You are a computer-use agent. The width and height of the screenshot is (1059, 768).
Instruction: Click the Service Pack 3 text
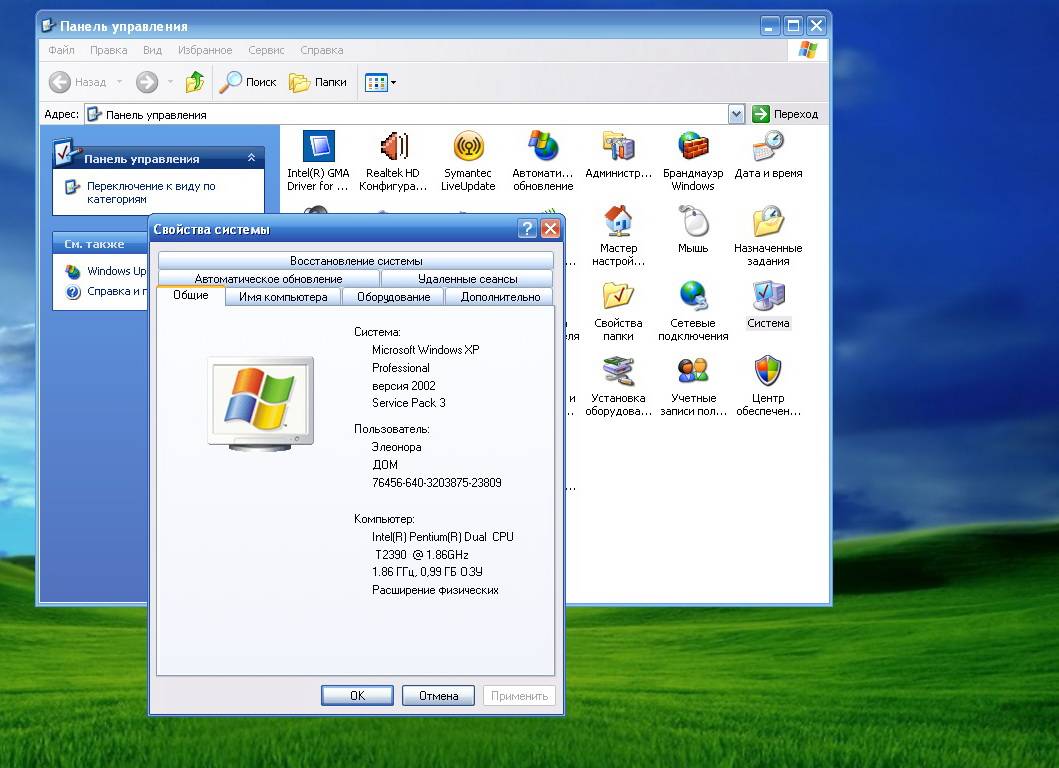click(409, 403)
